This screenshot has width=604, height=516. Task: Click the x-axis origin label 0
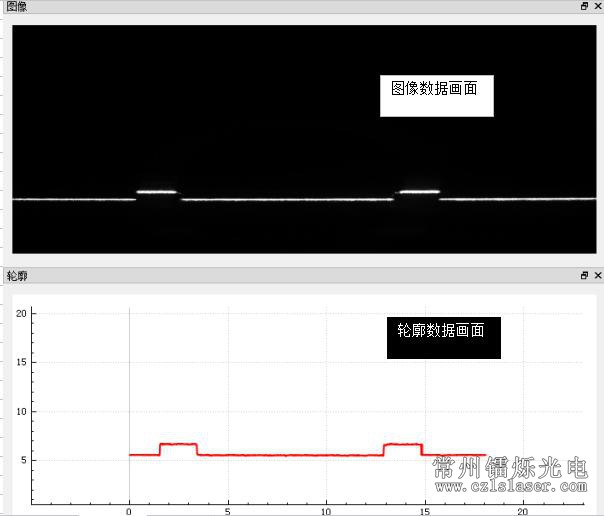129,510
